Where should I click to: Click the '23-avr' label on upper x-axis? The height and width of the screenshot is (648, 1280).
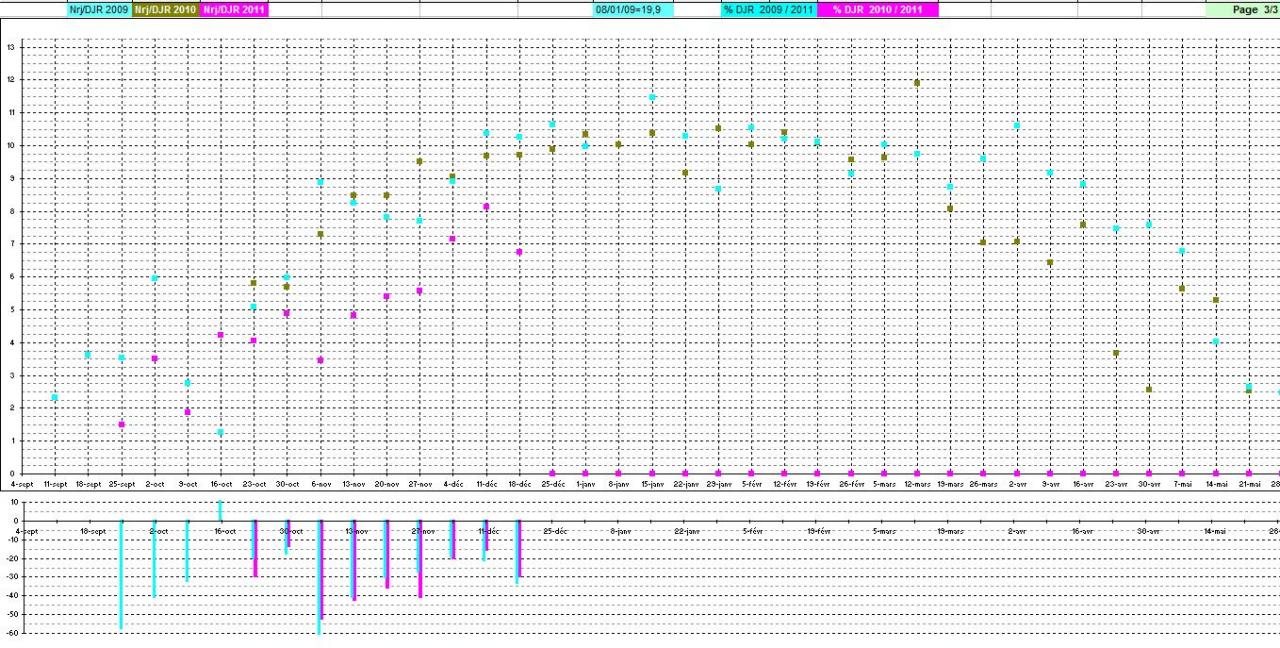[x=1116, y=483]
